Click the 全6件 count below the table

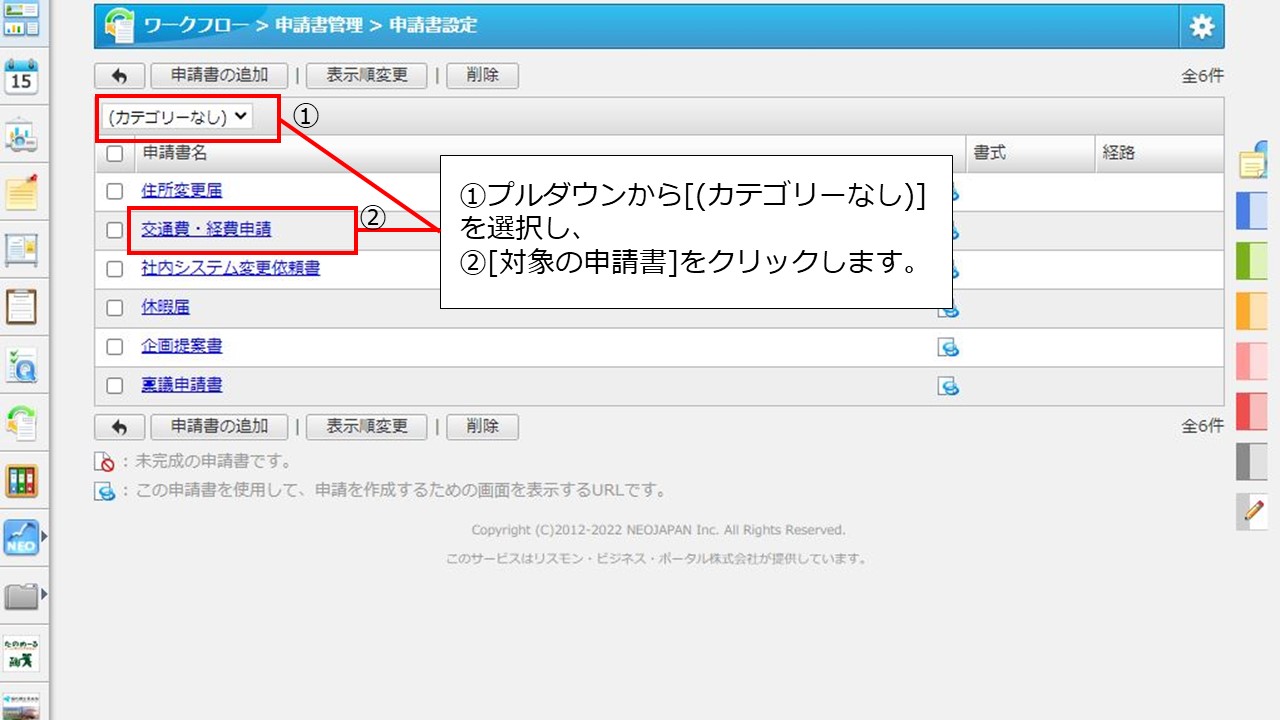pyautogui.click(x=1202, y=427)
